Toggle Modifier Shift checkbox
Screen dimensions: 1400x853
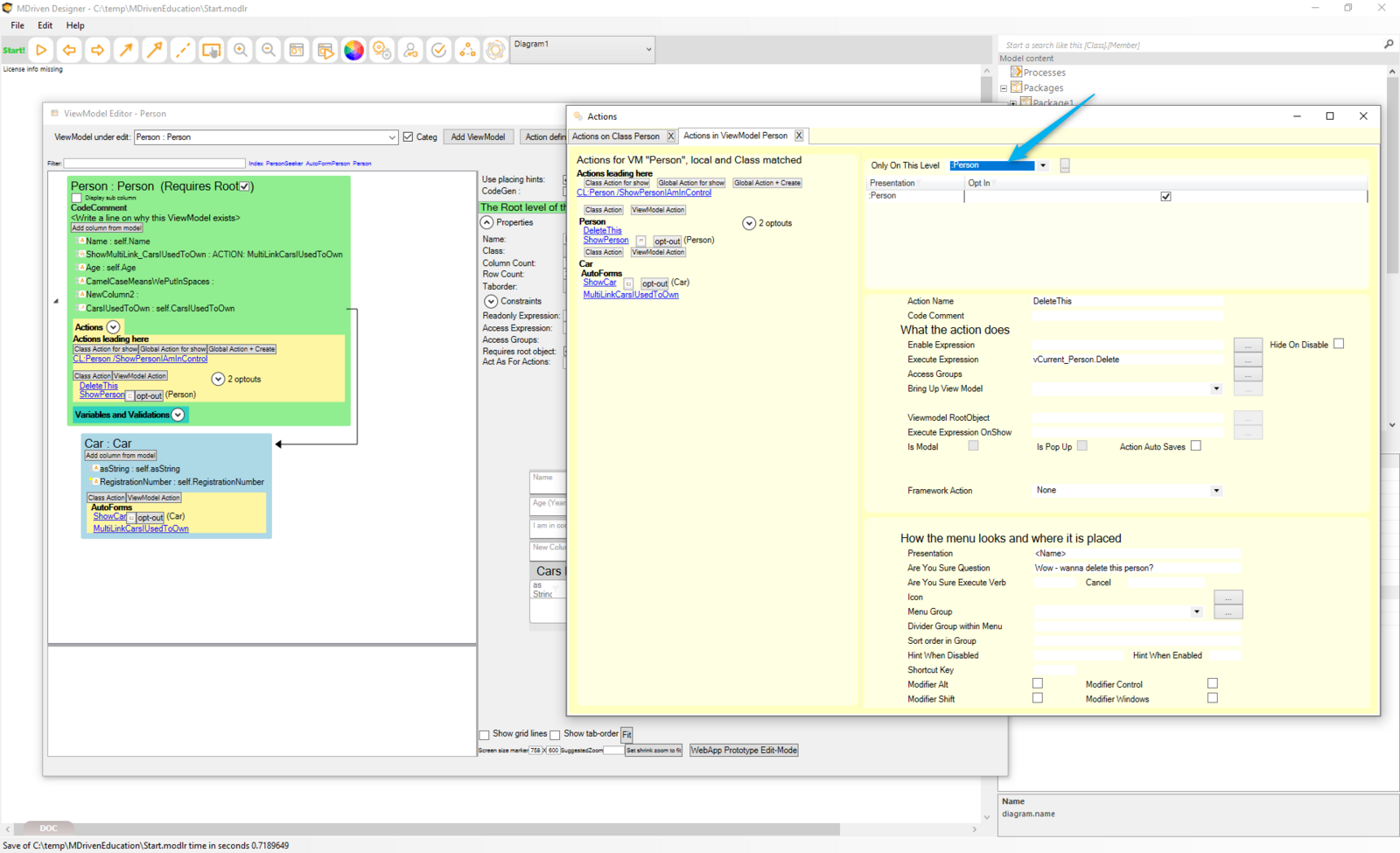point(1038,698)
